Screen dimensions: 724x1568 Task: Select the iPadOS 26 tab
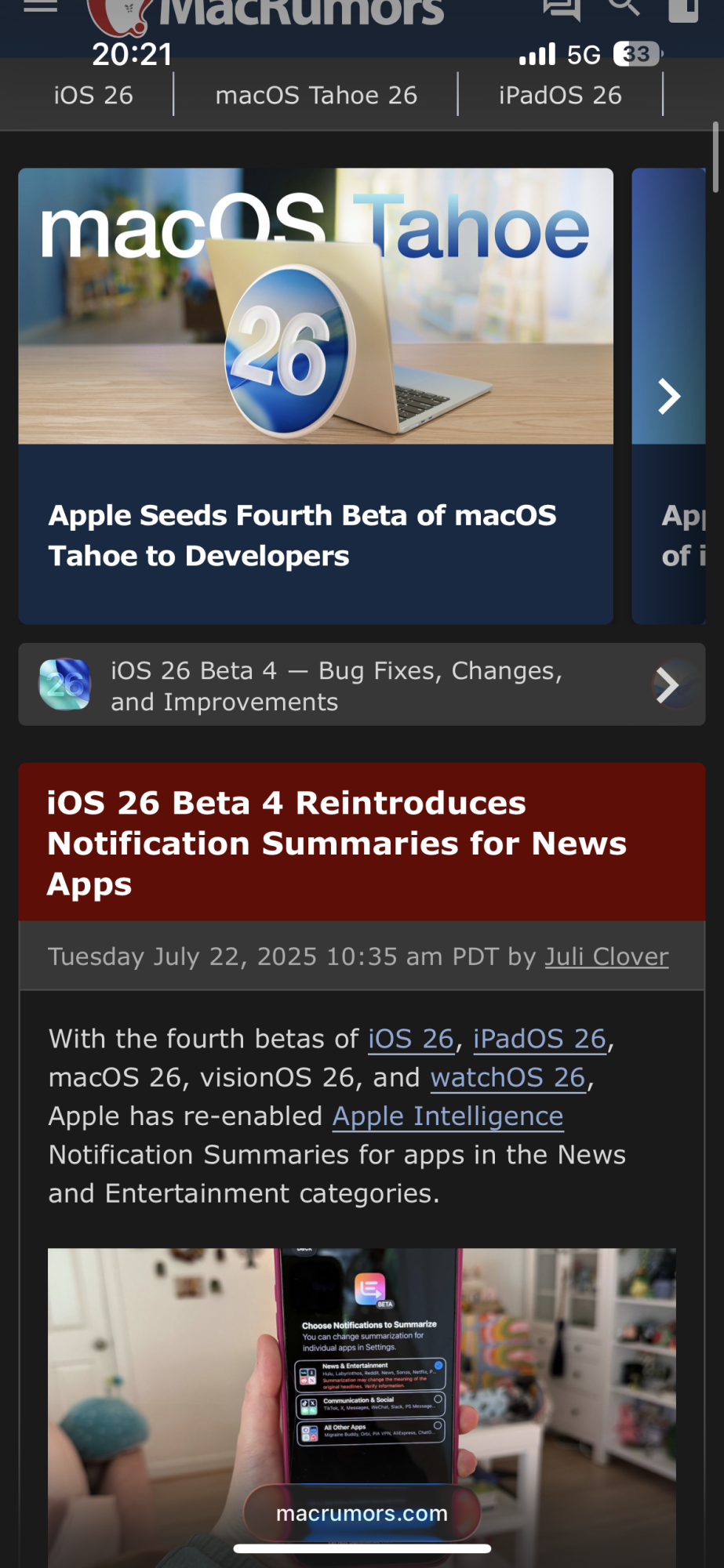tap(560, 96)
